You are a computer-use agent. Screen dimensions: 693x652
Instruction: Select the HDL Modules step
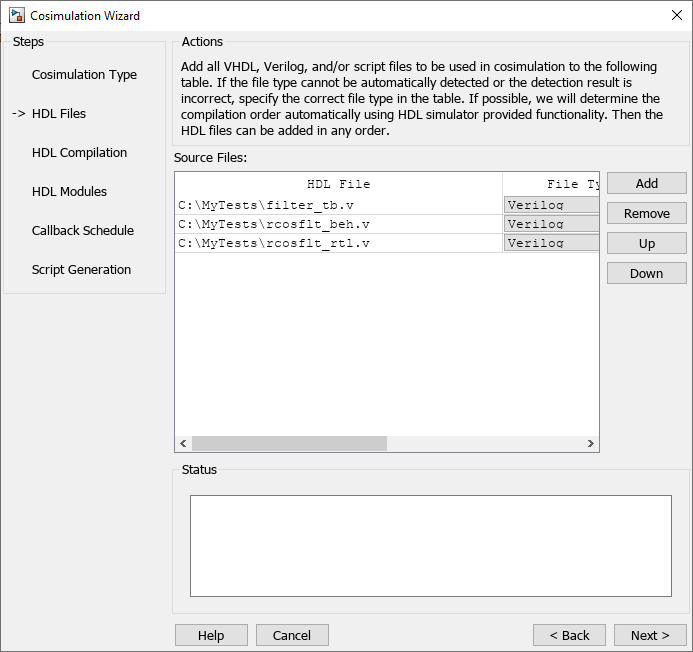click(69, 192)
